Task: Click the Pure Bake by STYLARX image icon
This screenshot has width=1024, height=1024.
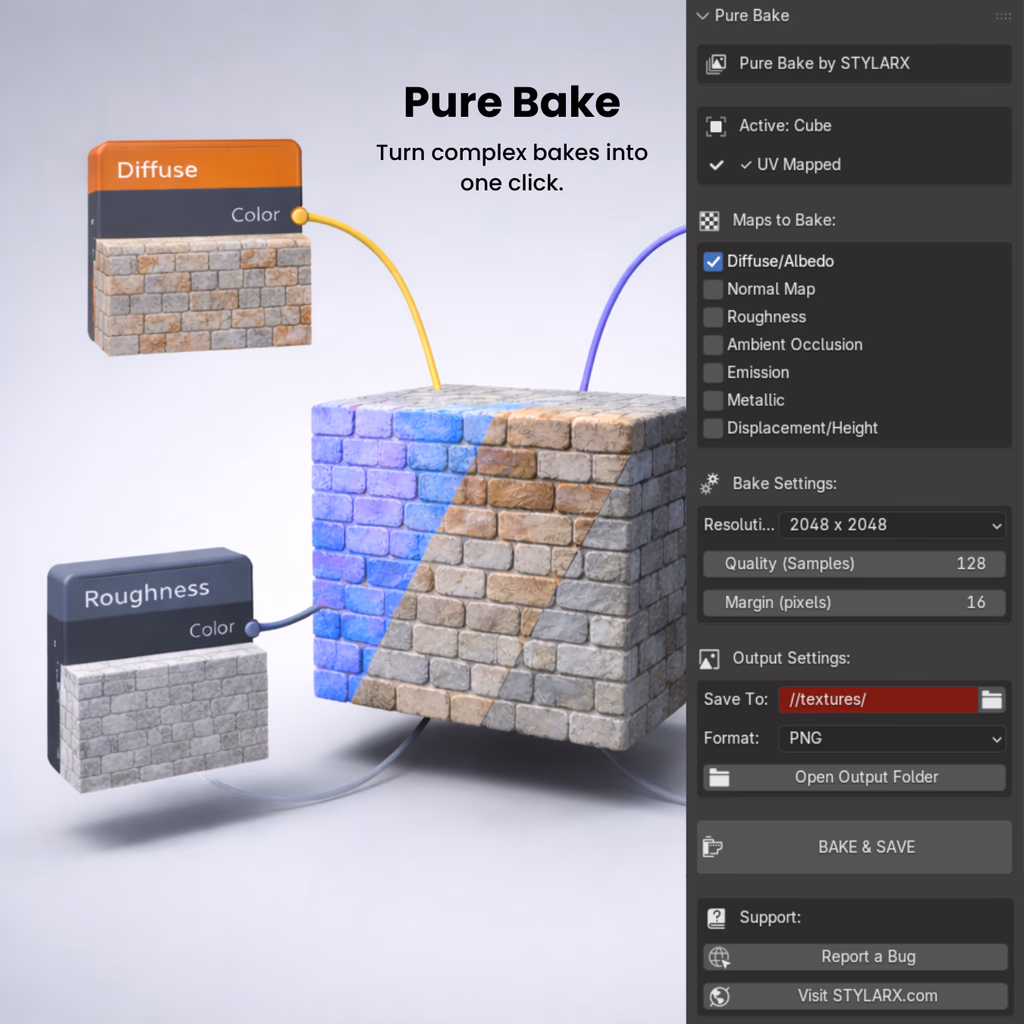Action: click(x=716, y=64)
